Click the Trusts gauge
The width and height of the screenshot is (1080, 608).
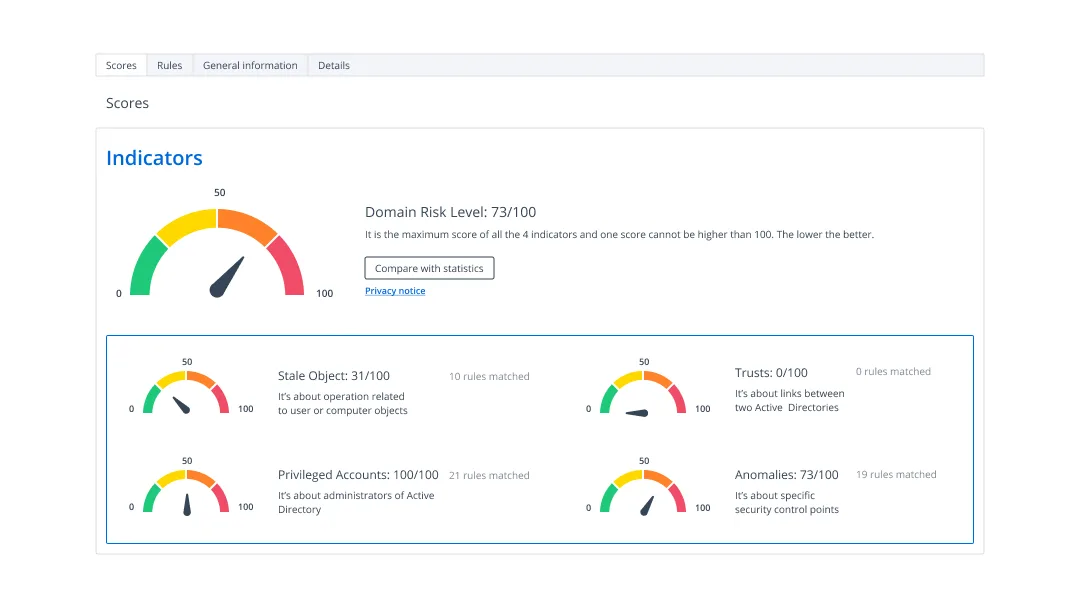coord(643,392)
